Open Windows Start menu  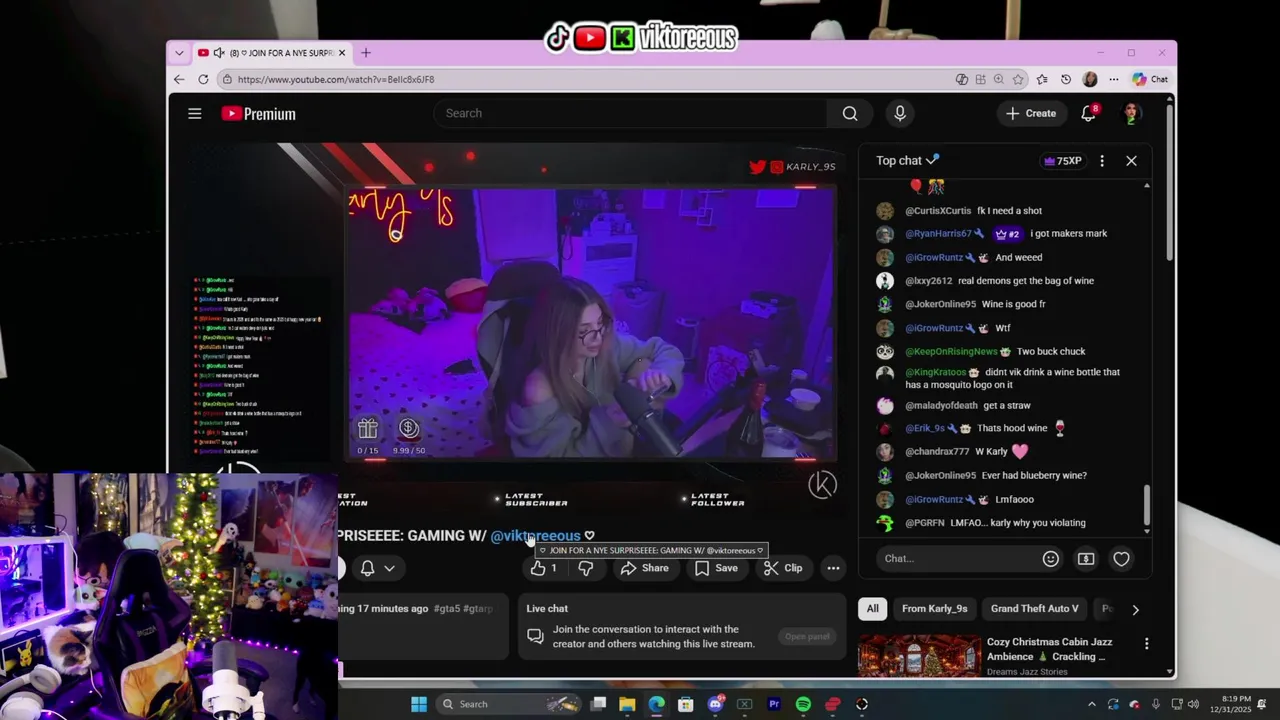pos(419,704)
